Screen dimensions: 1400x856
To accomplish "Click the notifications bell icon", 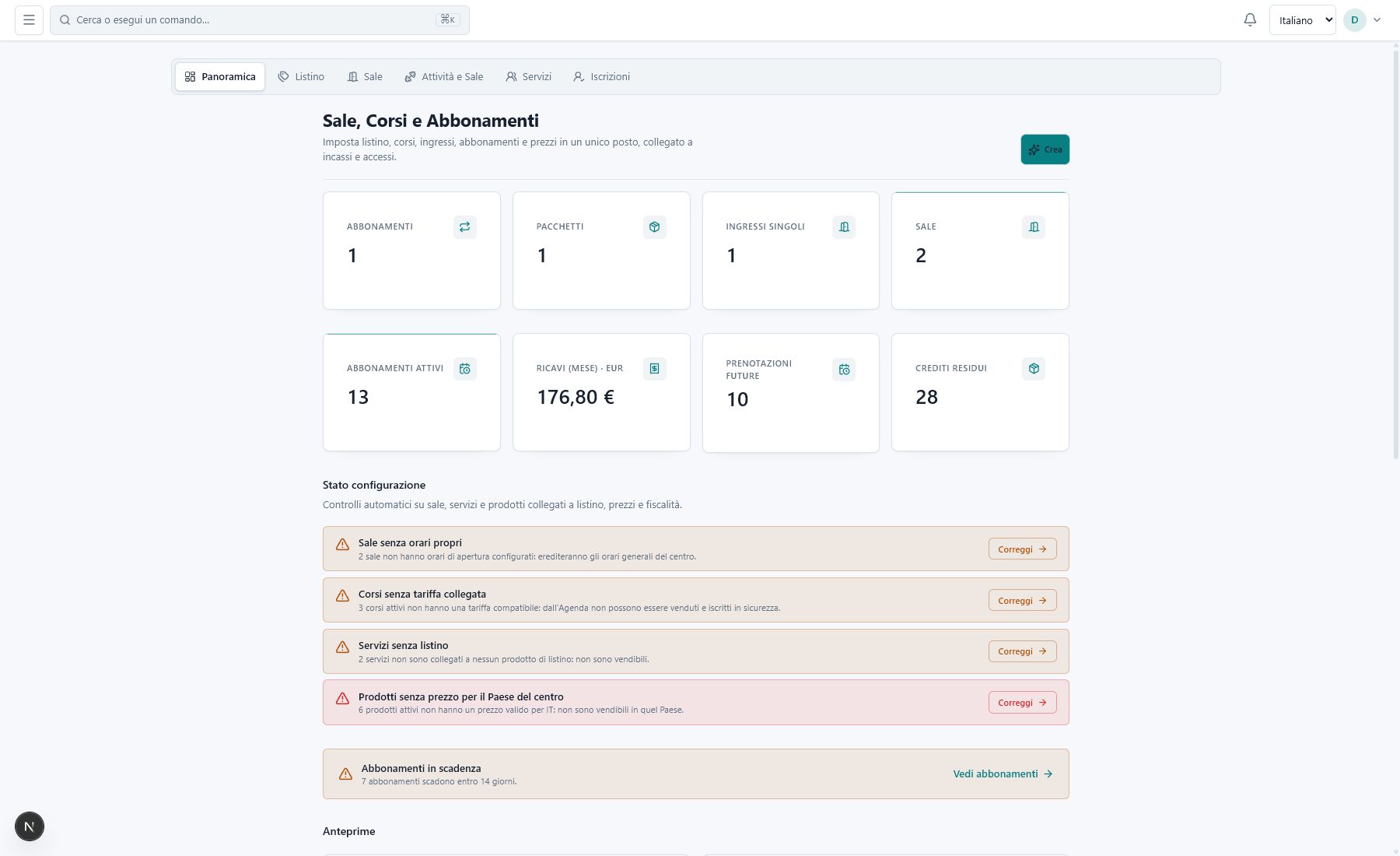I will (x=1250, y=20).
